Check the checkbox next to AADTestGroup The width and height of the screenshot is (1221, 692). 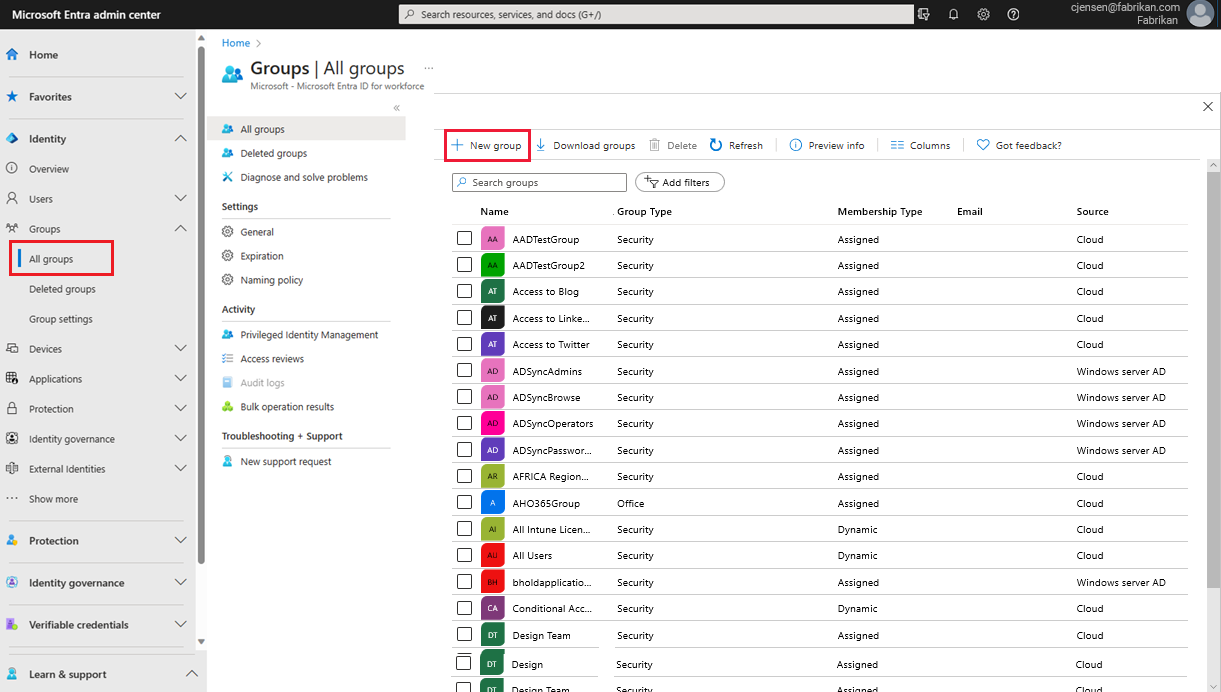pyautogui.click(x=464, y=238)
